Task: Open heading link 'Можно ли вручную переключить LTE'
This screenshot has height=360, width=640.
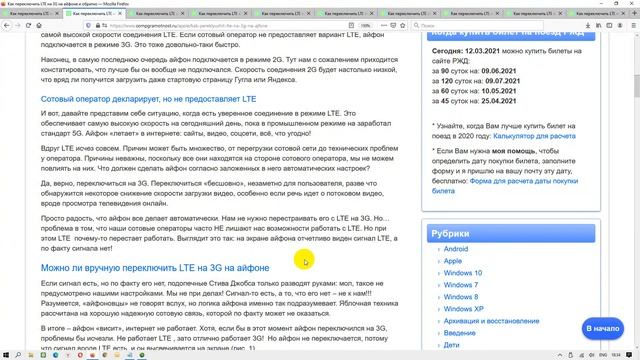Action: 155,268
